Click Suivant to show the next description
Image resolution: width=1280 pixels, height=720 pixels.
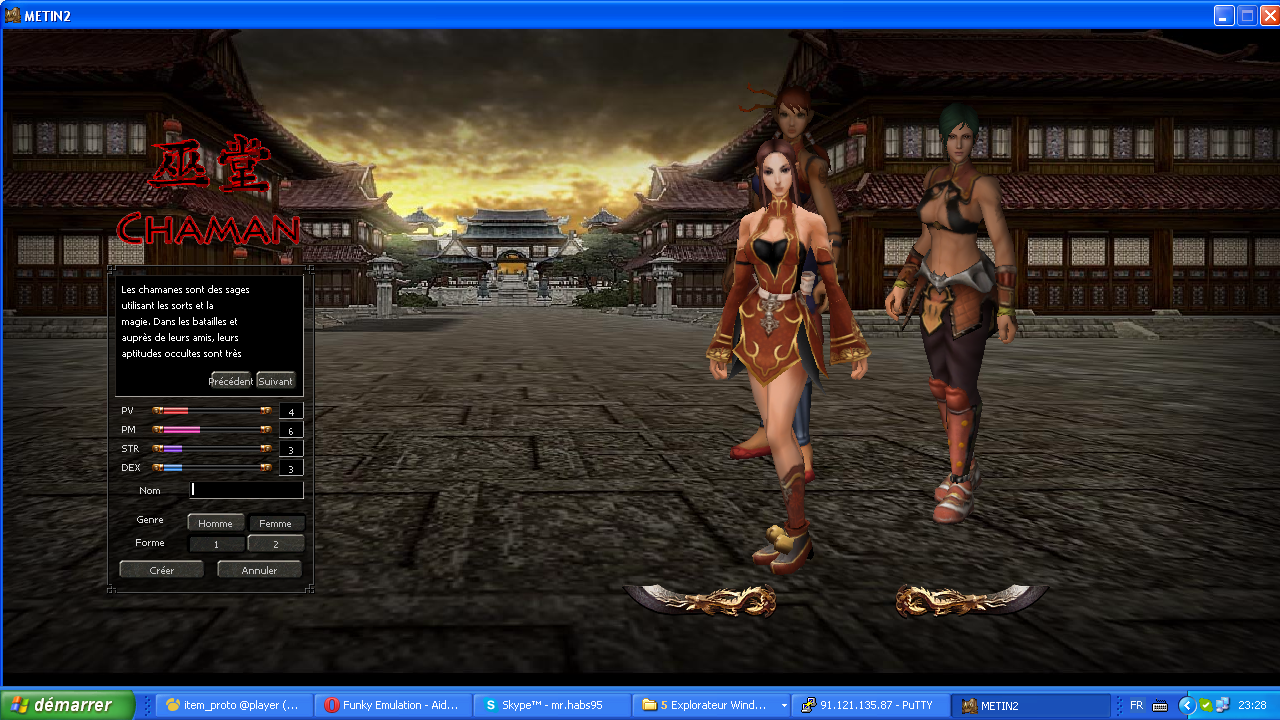click(276, 381)
